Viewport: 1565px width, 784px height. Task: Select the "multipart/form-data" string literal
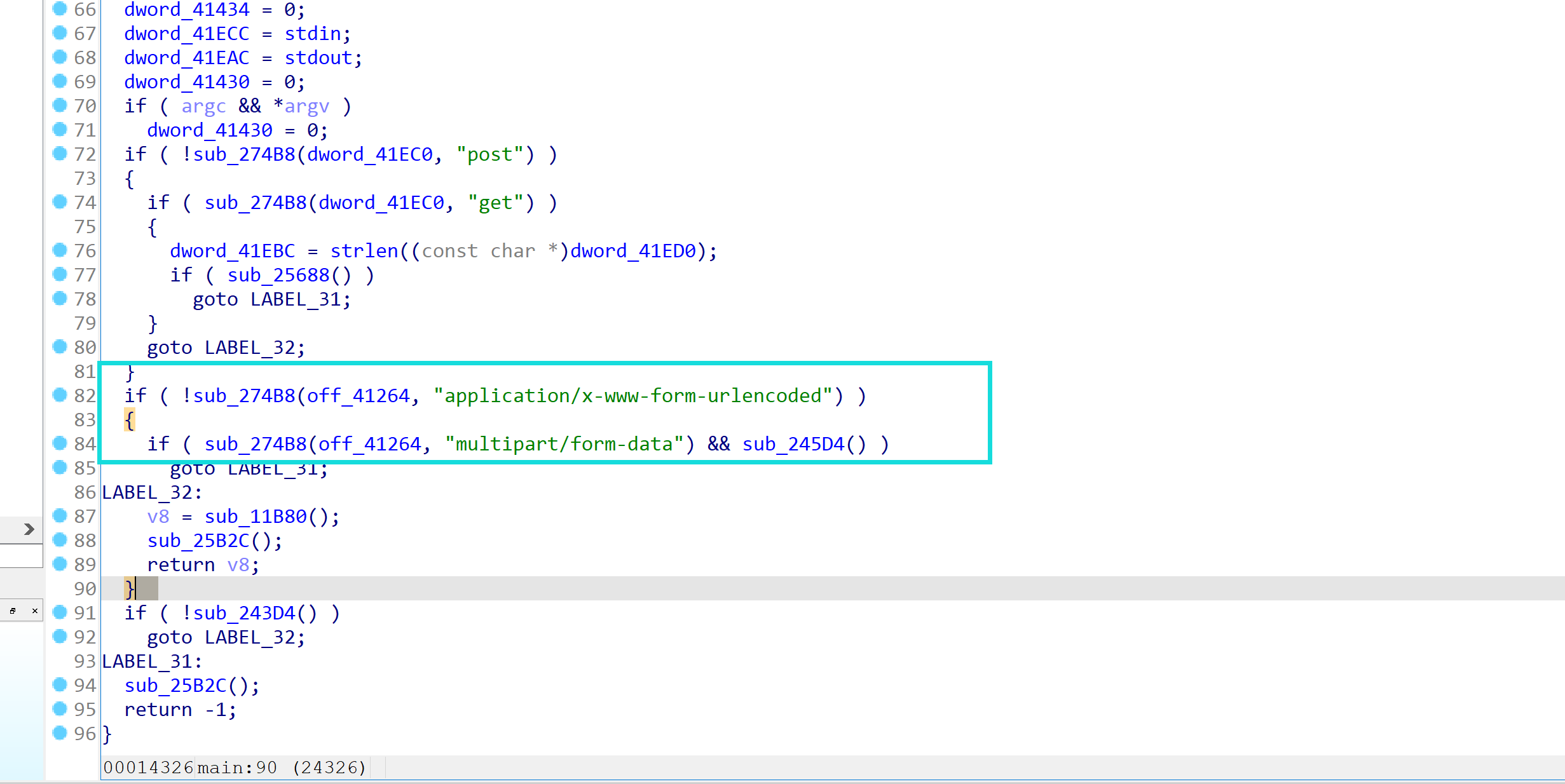click(x=564, y=444)
